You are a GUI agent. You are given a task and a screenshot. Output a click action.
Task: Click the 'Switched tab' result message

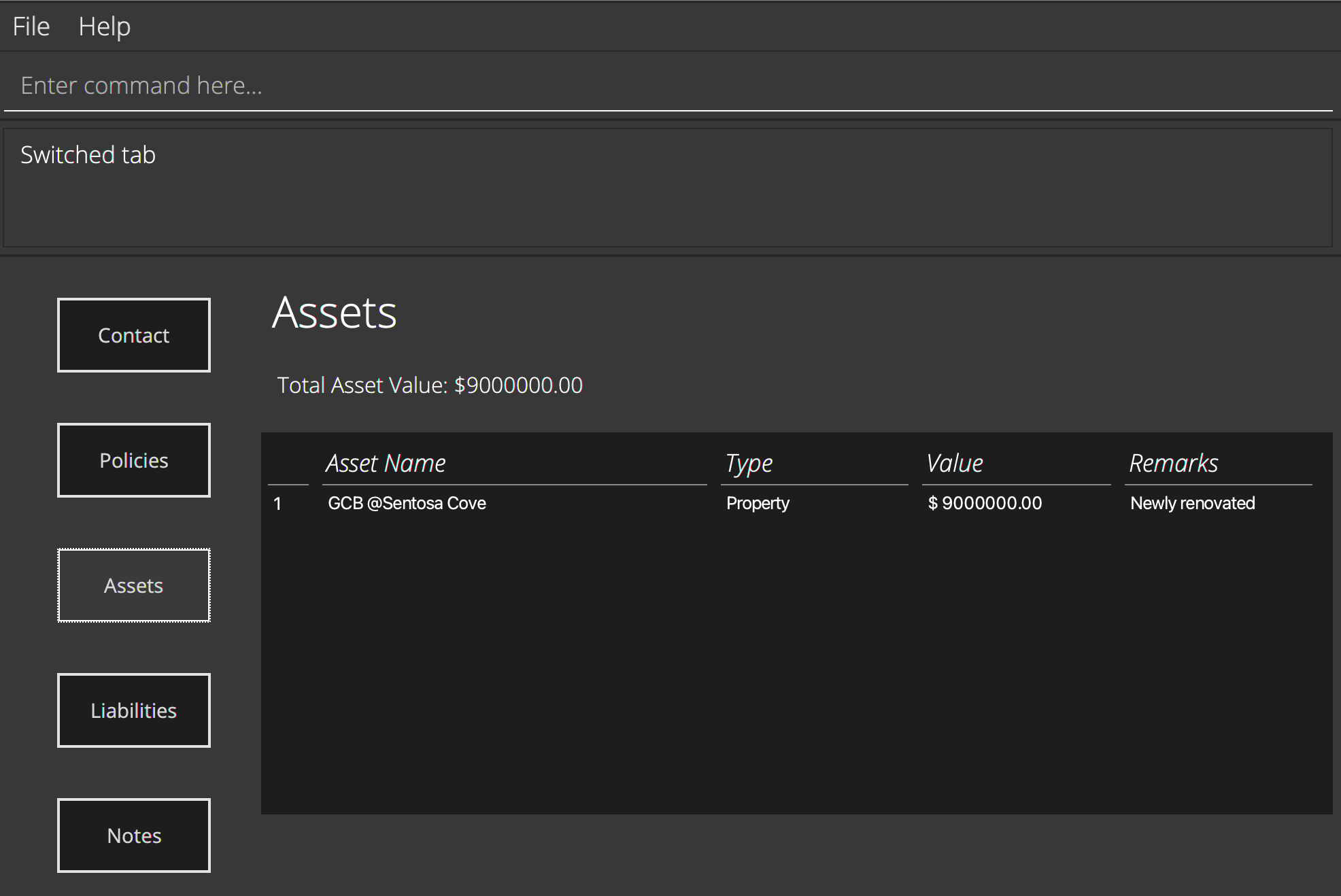88,155
